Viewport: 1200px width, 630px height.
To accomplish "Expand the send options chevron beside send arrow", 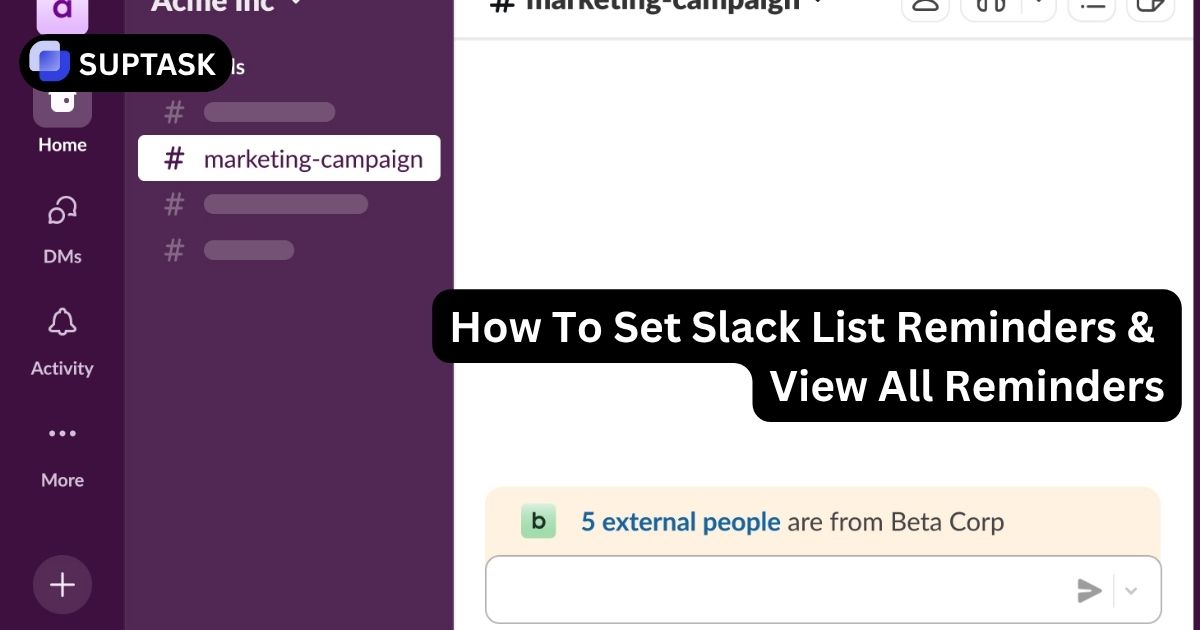I will click(x=1131, y=590).
